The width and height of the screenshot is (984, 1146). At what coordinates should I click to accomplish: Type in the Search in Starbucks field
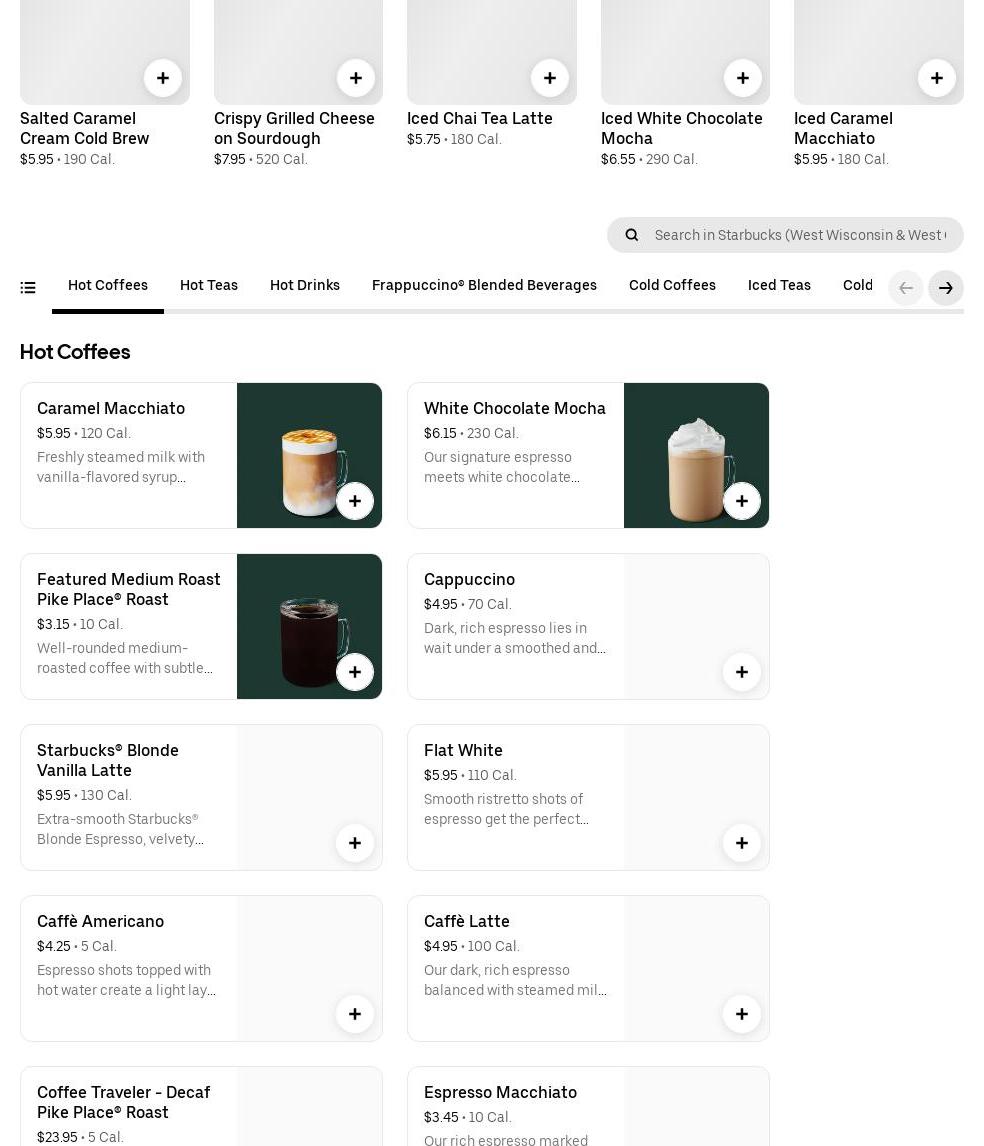800,235
